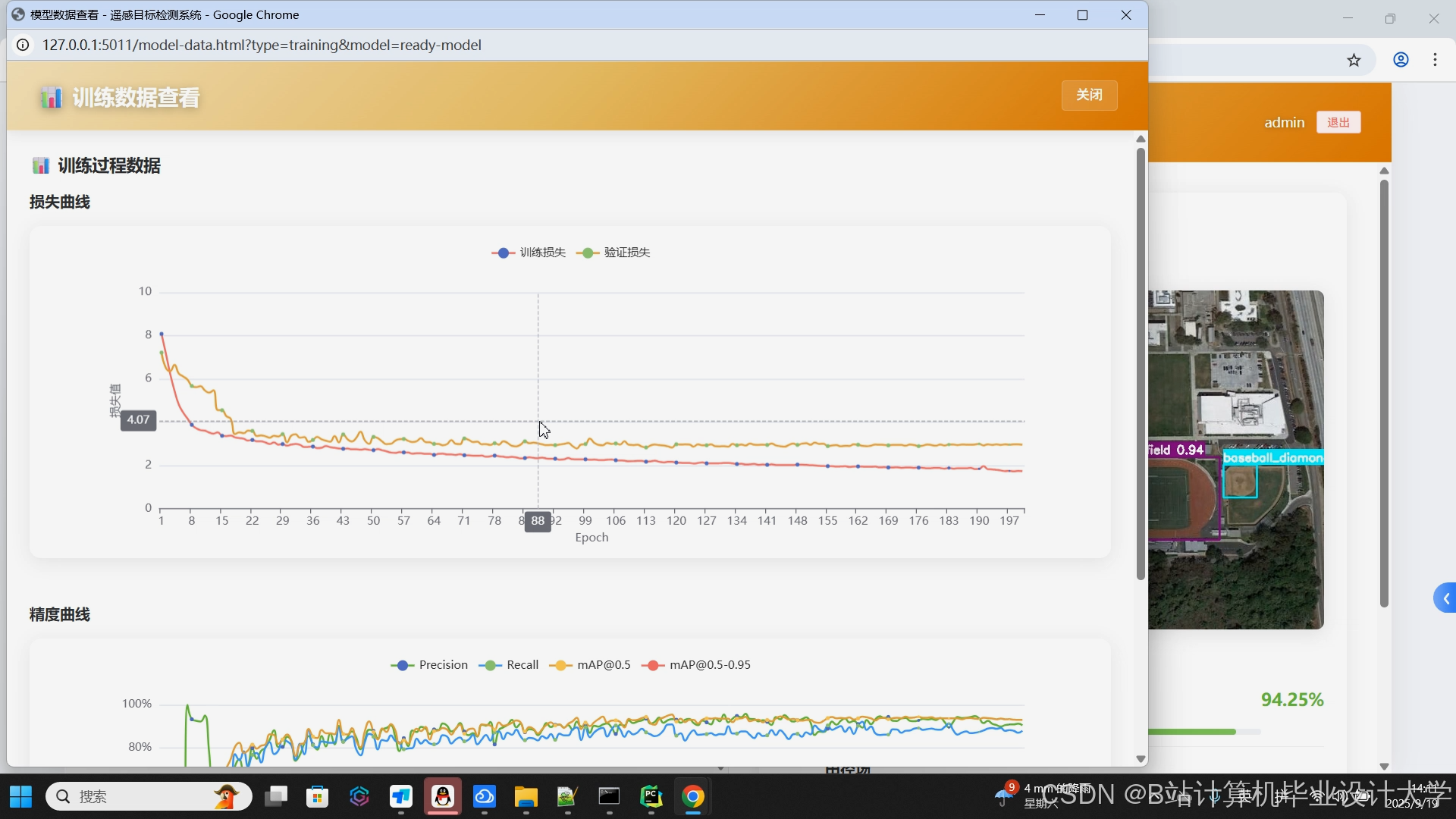The width and height of the screenshot is (1456, 819).
Task: Click the URL address field
Action: tap(262, 45)
